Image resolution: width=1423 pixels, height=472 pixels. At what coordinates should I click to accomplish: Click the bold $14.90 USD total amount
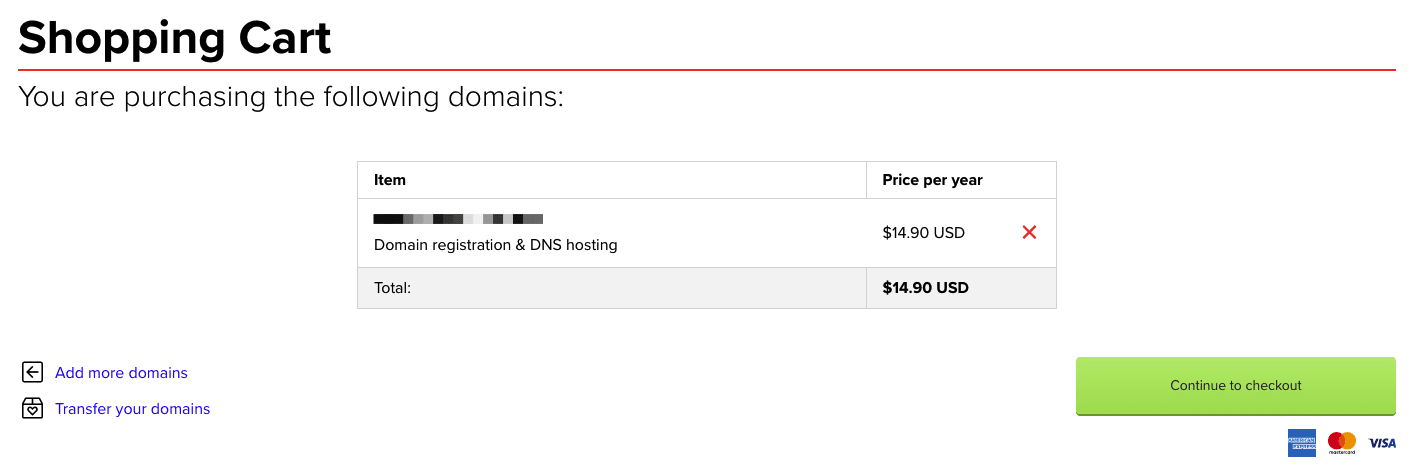pyautogui.click(x=925, y=288)
